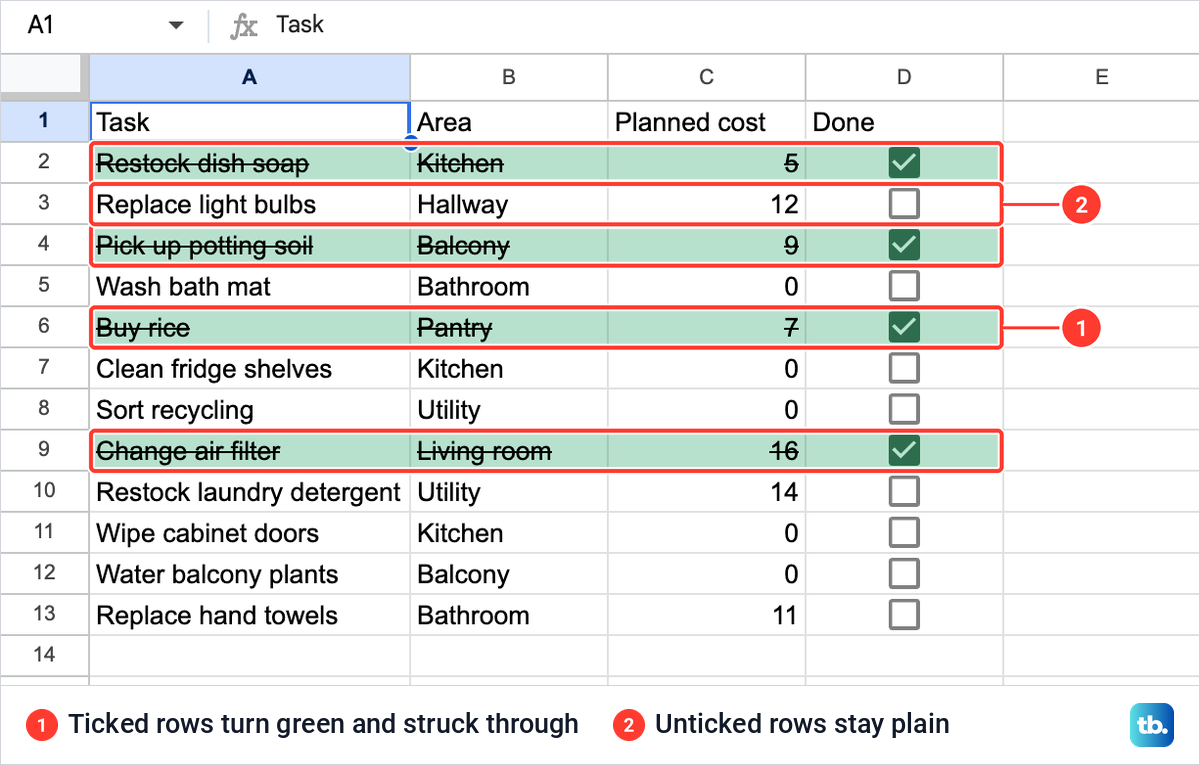Select the Replace light bulbs cell
Screen dimensions: 1200x765
250,204
